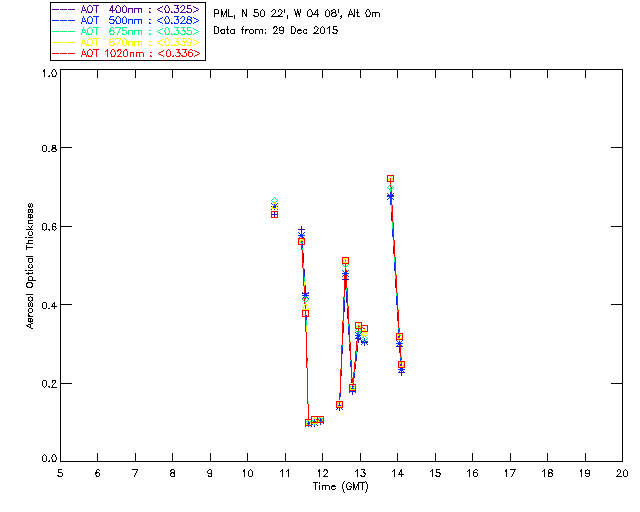This screenshot has height=512, width=640.
Task: Click the 10 tick label on time axis
Action: [247, 473]
